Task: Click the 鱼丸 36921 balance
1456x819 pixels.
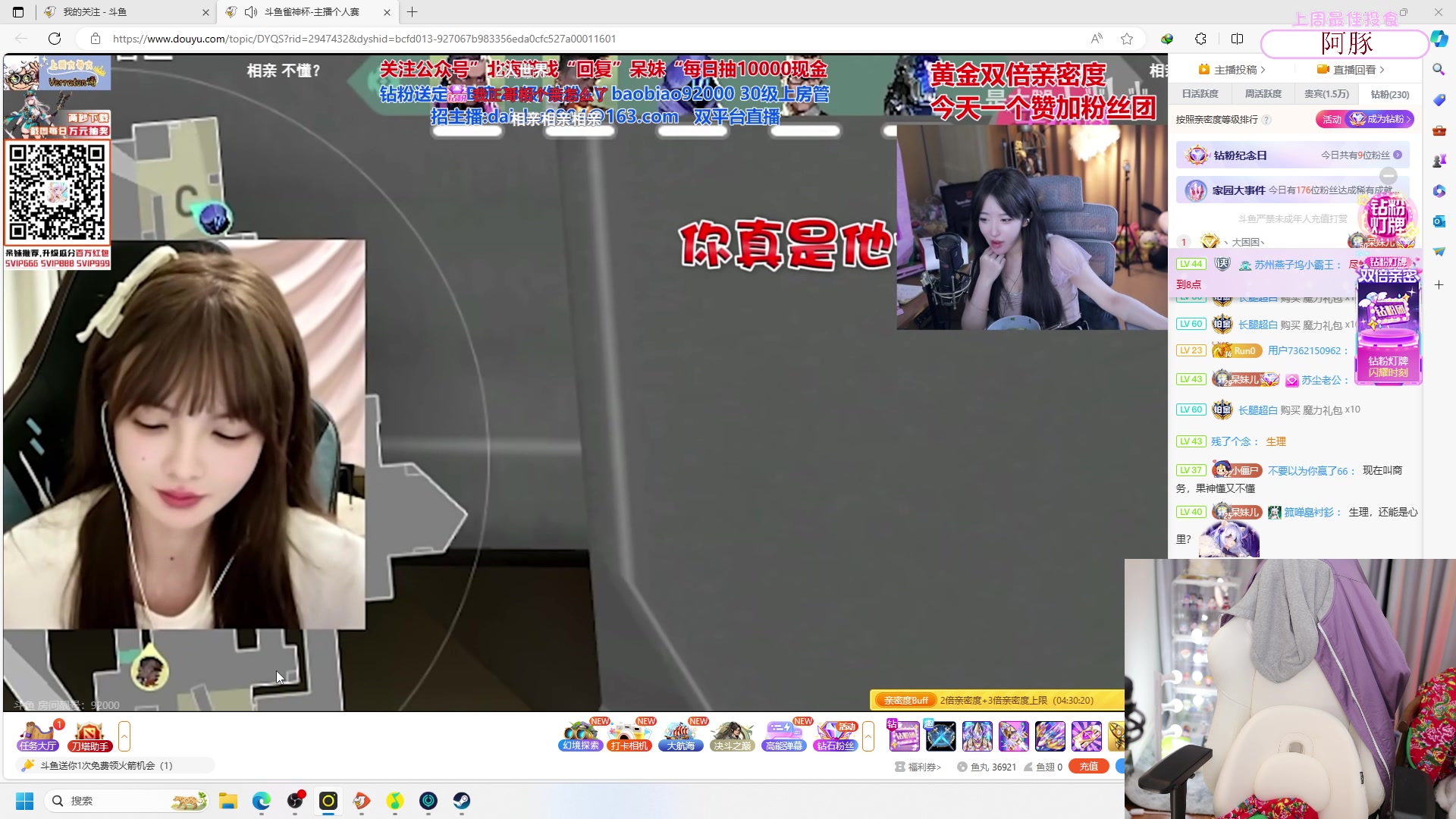Action: [x=986, y=767]
